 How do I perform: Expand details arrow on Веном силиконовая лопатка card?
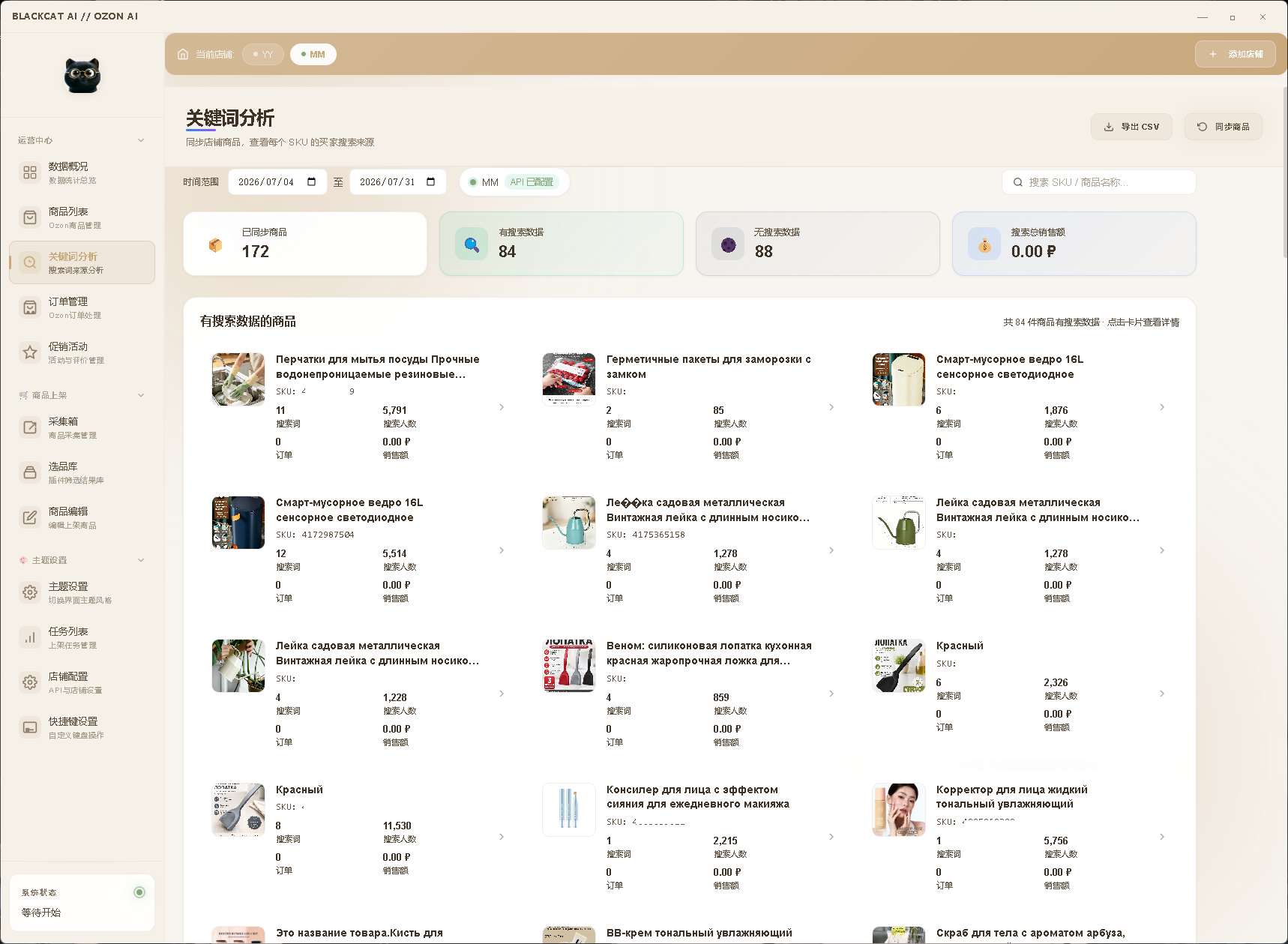(x=831, y=694)
